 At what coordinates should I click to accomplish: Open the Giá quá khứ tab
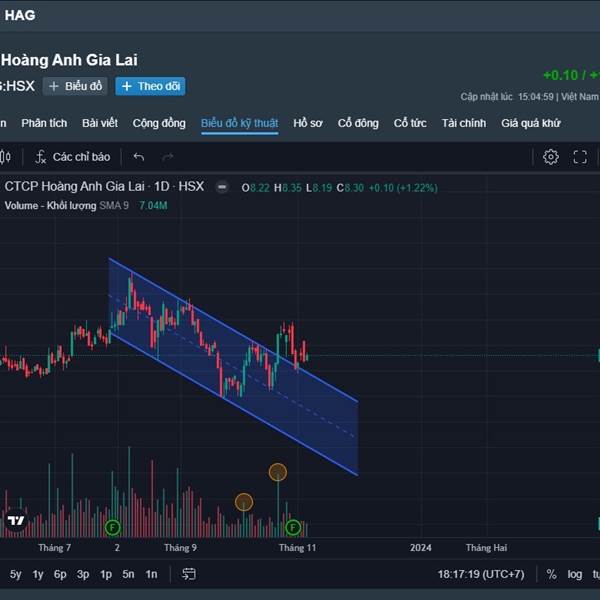pos(531,123)
